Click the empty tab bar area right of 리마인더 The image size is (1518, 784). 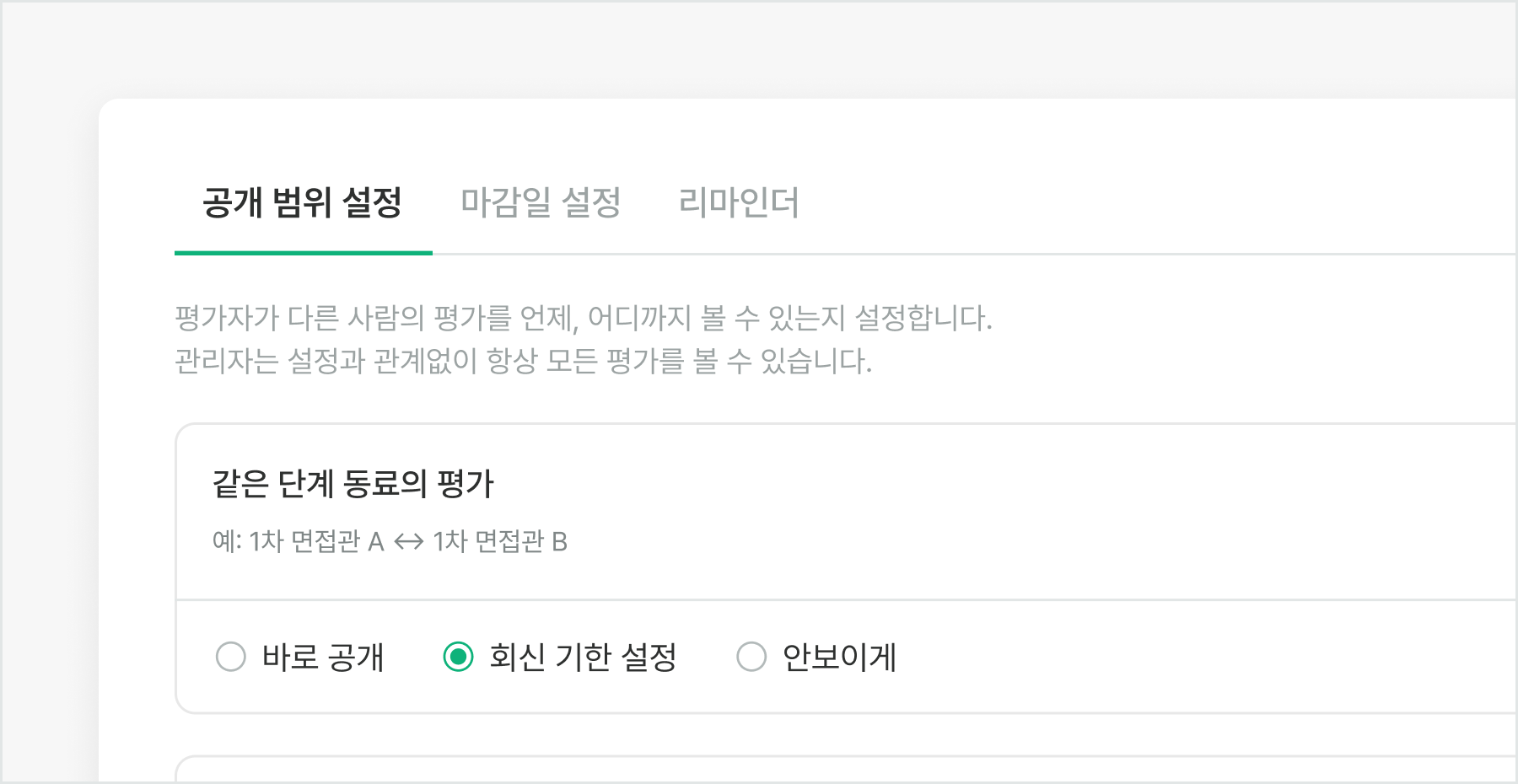(x=1138, y=203)
